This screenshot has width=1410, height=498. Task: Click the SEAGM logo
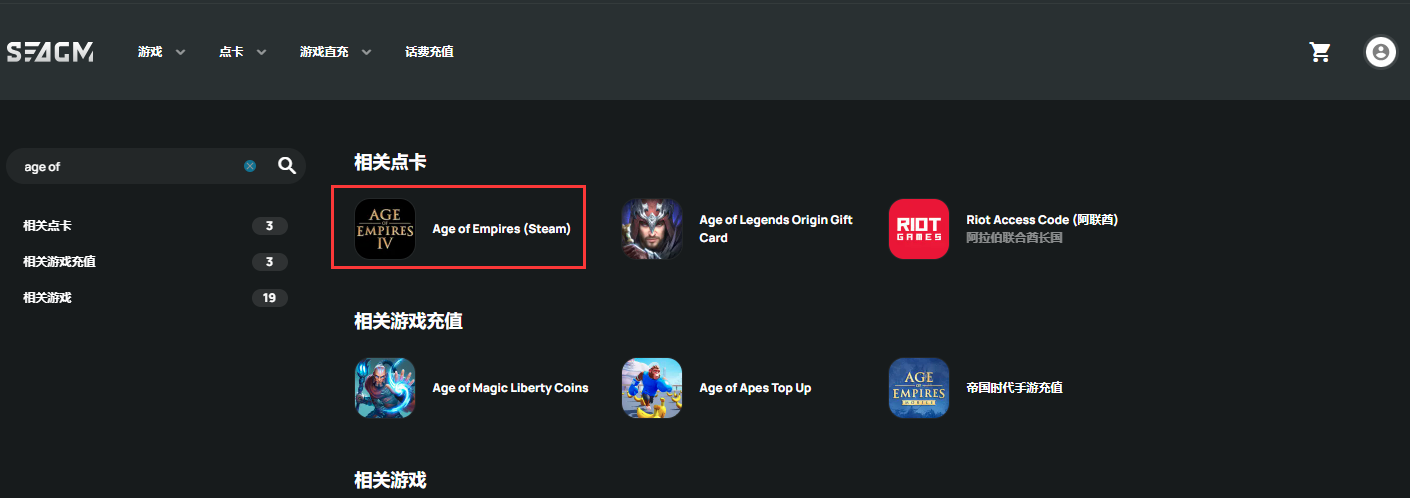point(50,52)
